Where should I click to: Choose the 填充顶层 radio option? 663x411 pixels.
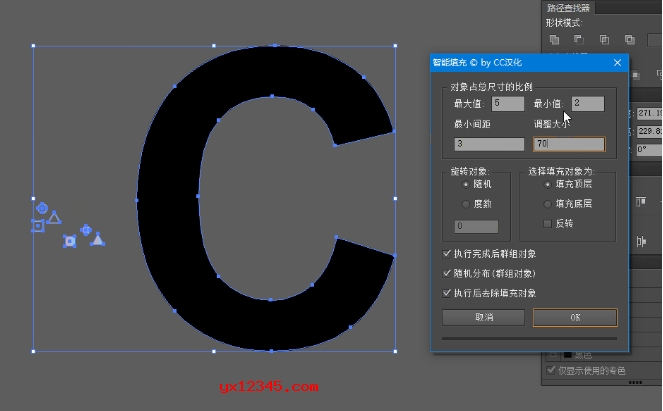[x=546, y=184]
